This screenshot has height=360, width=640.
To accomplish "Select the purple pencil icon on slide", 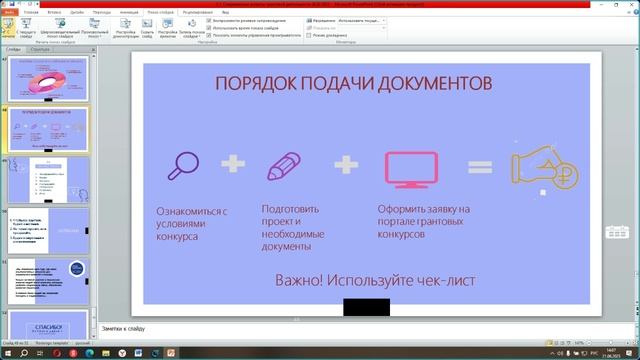I will [x=284, y=166].
